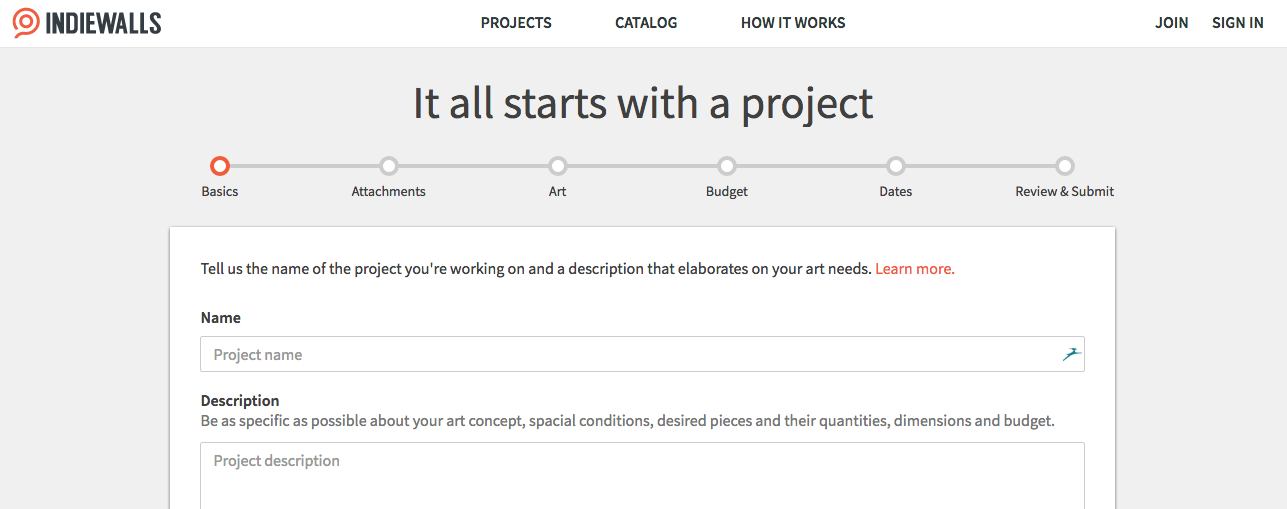Viewport: 1287px width, 509px height.
Task: Go to the Art step circle
Action: pos(558,166)
